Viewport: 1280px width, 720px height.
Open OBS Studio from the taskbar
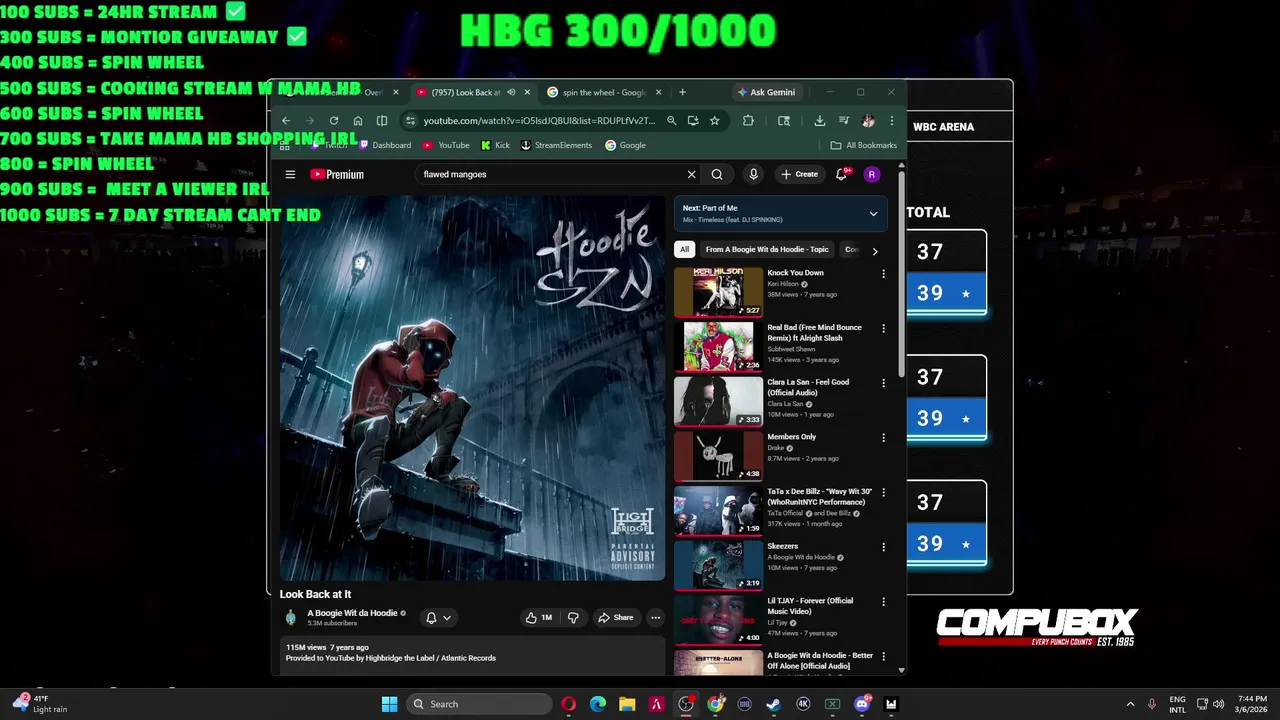point(686,704)
